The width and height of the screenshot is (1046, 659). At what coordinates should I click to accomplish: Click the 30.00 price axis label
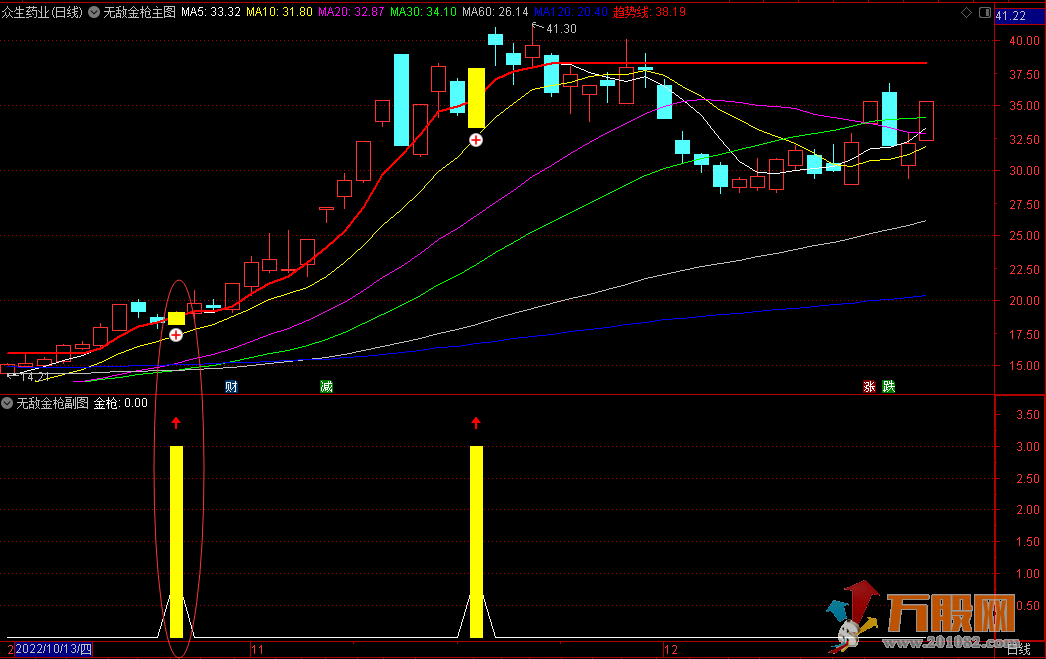pos(1024,171)
